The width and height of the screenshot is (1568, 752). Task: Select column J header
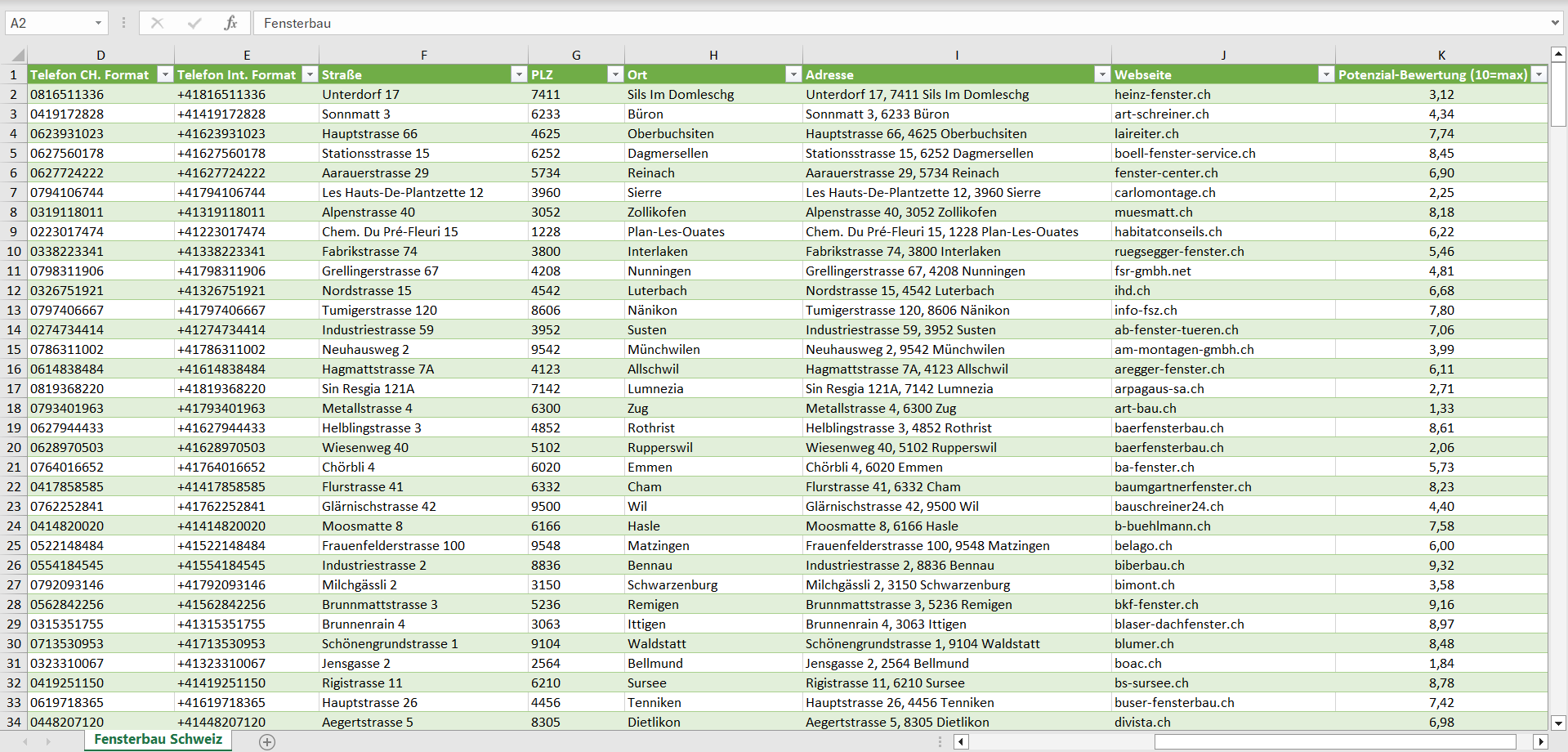coord(1223,55)
